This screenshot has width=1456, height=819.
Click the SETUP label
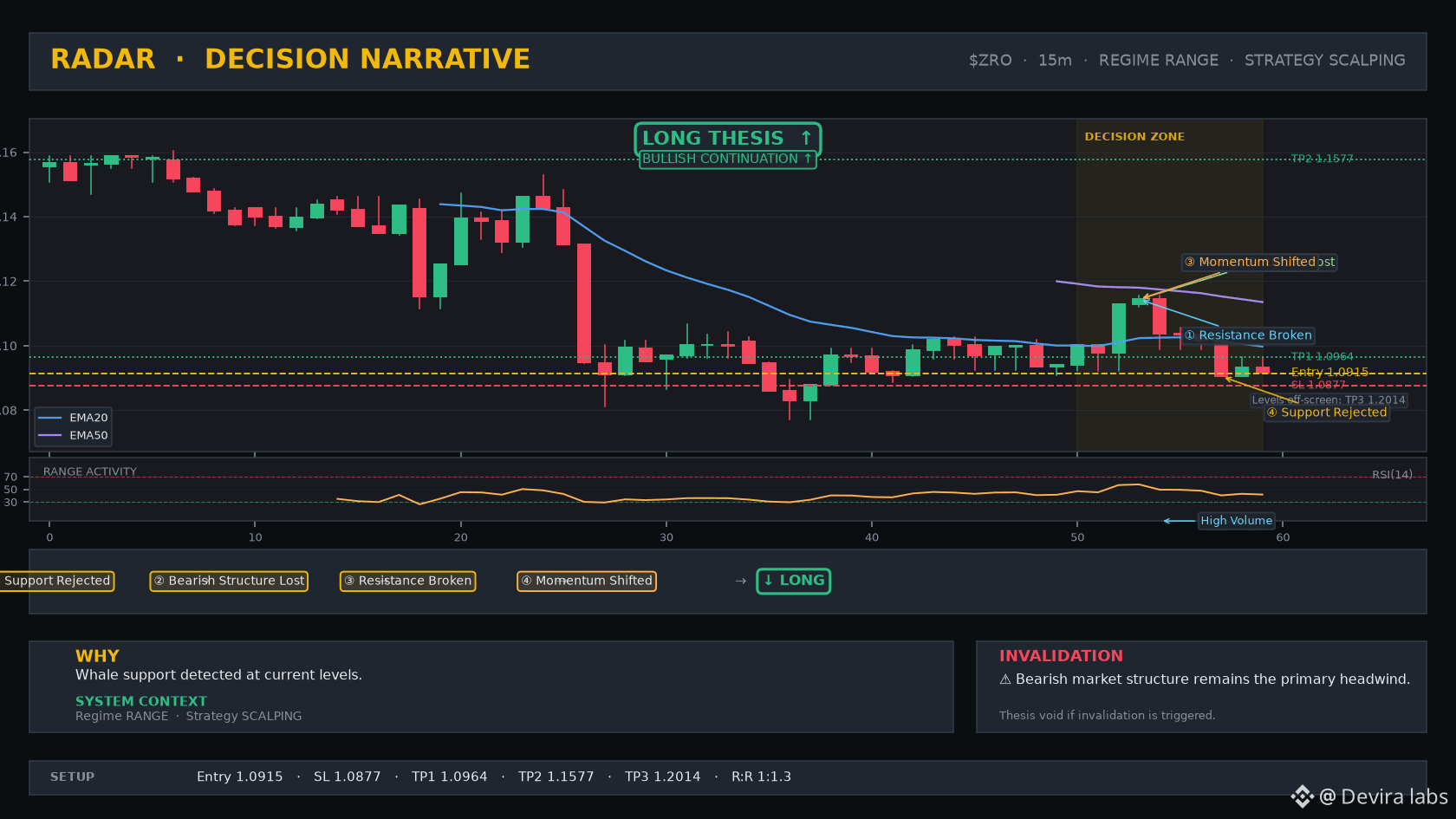[x=72, y=777]
